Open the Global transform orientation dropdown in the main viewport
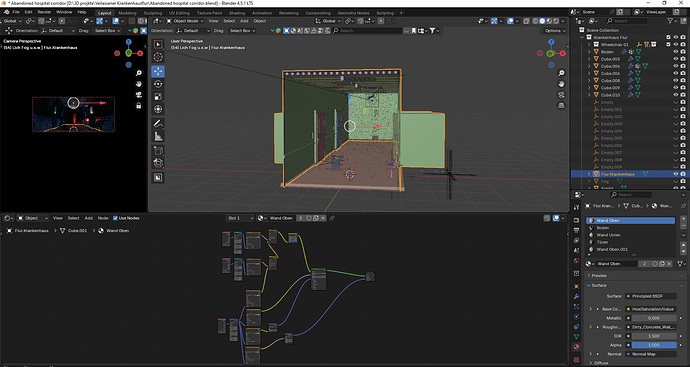The height and width of the screenshot is (367, 690). [x=329, y=21]
